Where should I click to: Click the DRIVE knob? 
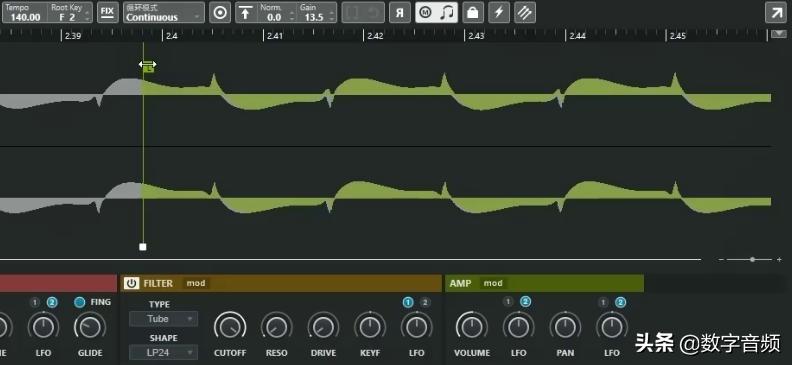tap(323, 327)
